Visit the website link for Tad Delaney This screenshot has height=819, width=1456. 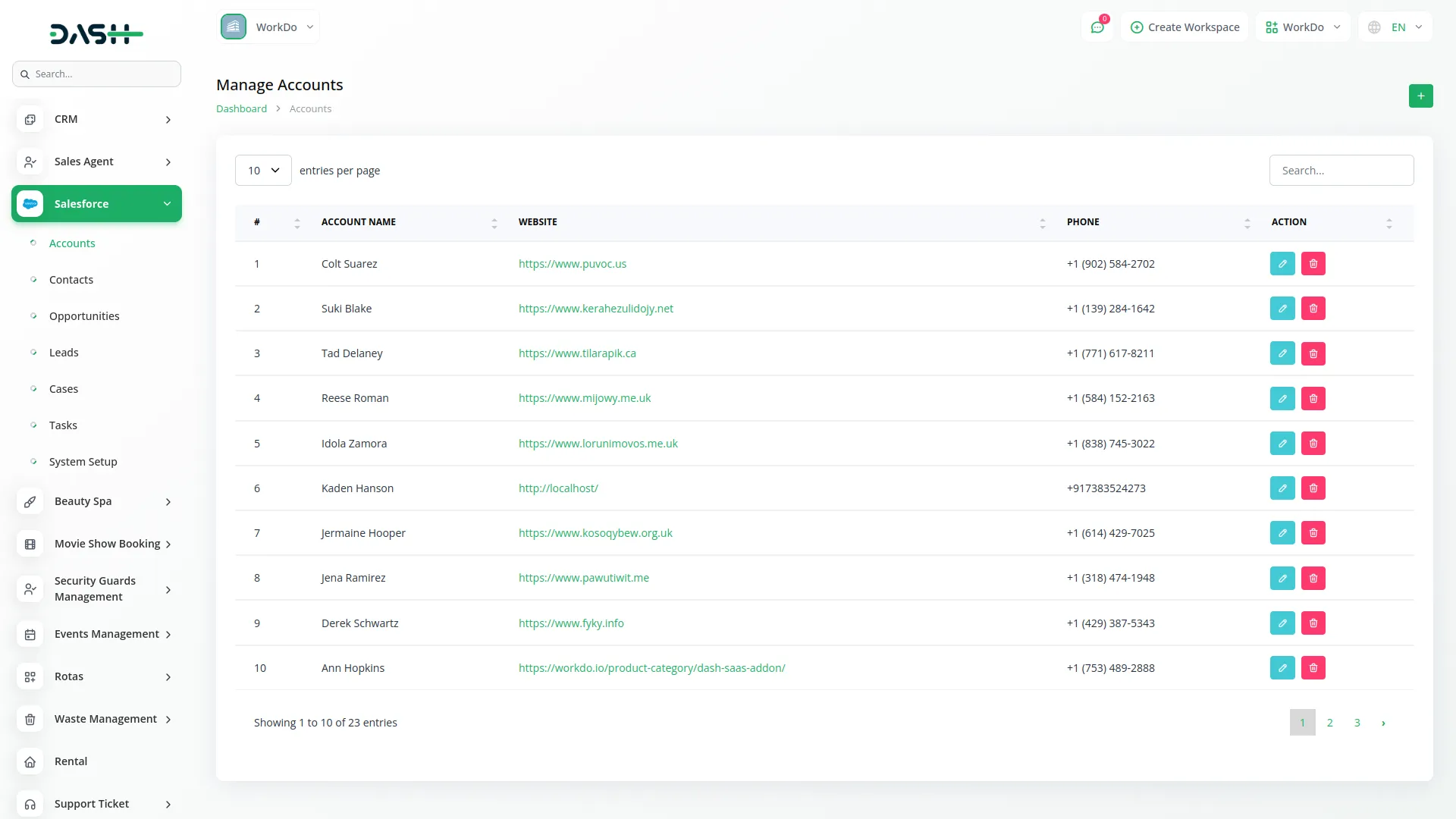(577, 353)
